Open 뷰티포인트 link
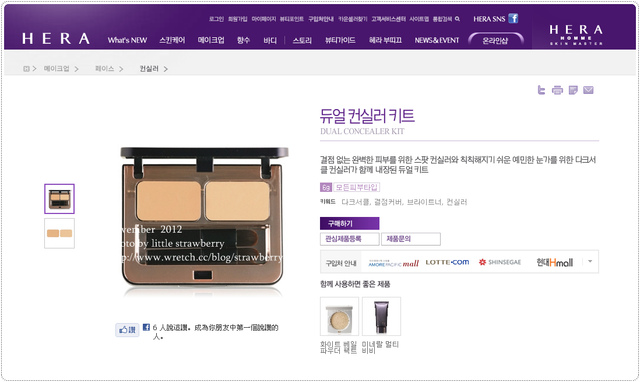Screen dimensions: 640x382 pyautogui.click(x=291, y=19)
